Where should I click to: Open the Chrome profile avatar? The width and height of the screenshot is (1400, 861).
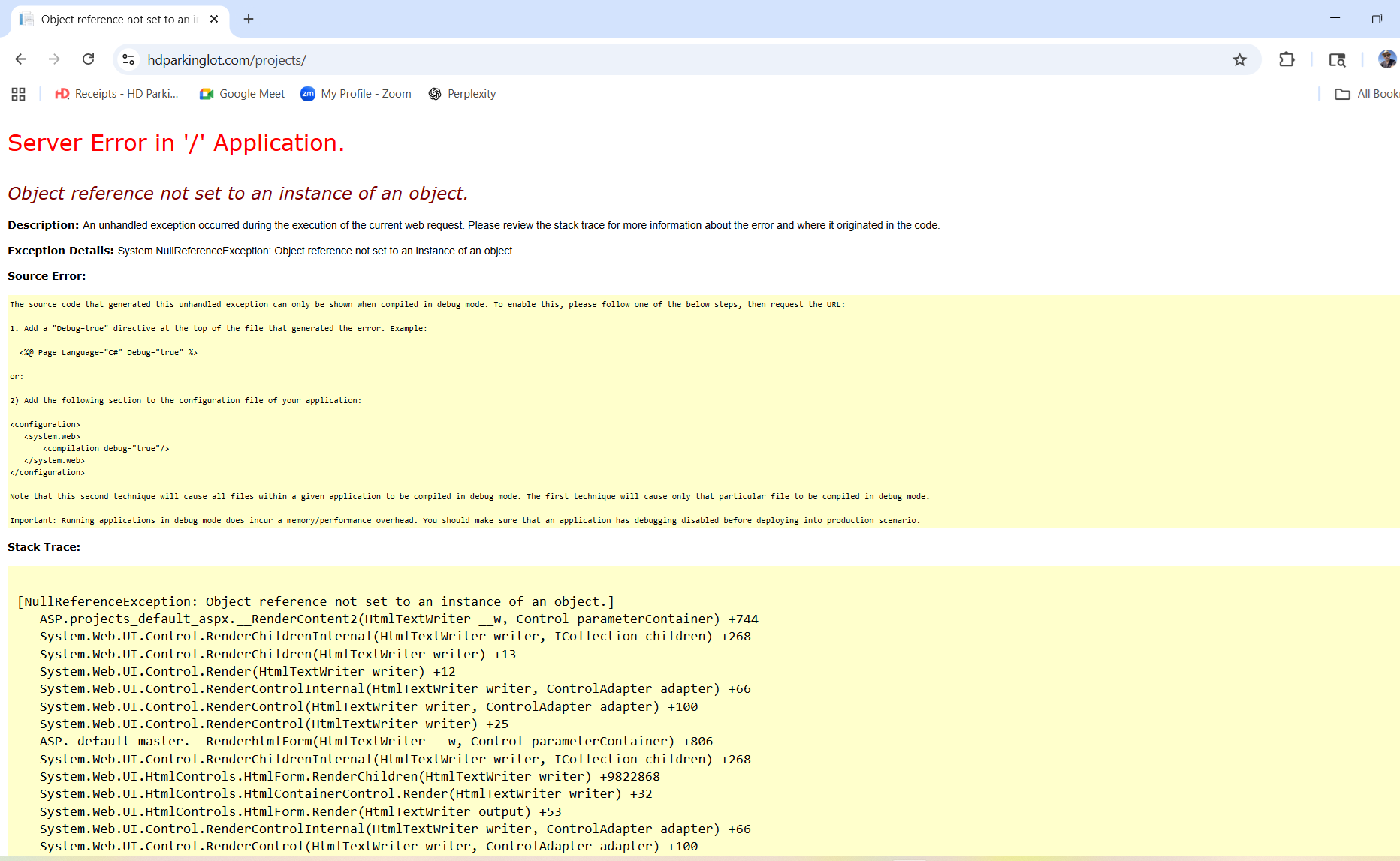click(1386, 59)
